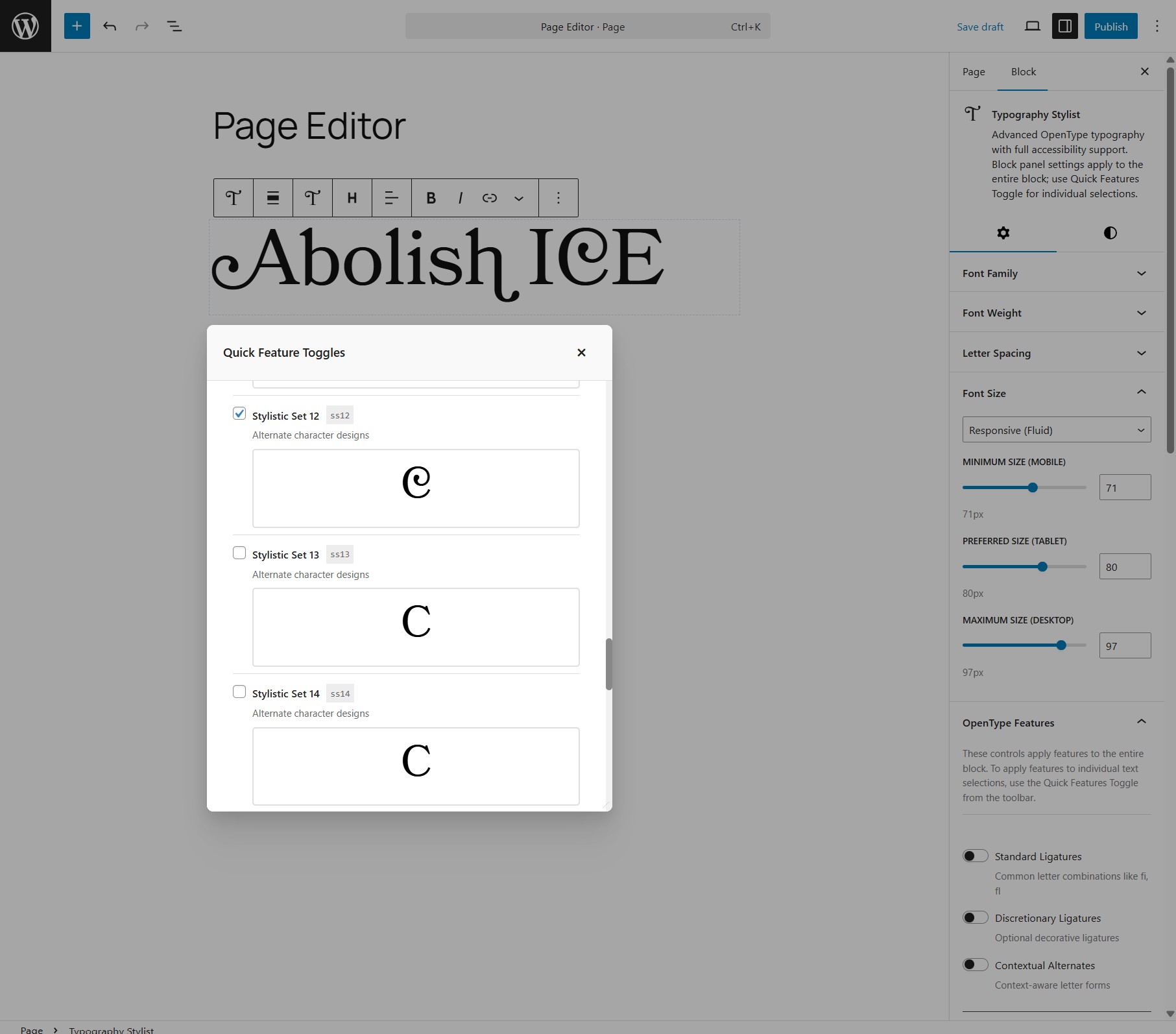Click the minimum mobile size input field showing 71

pyautogui.click(x=1125, y=487)
